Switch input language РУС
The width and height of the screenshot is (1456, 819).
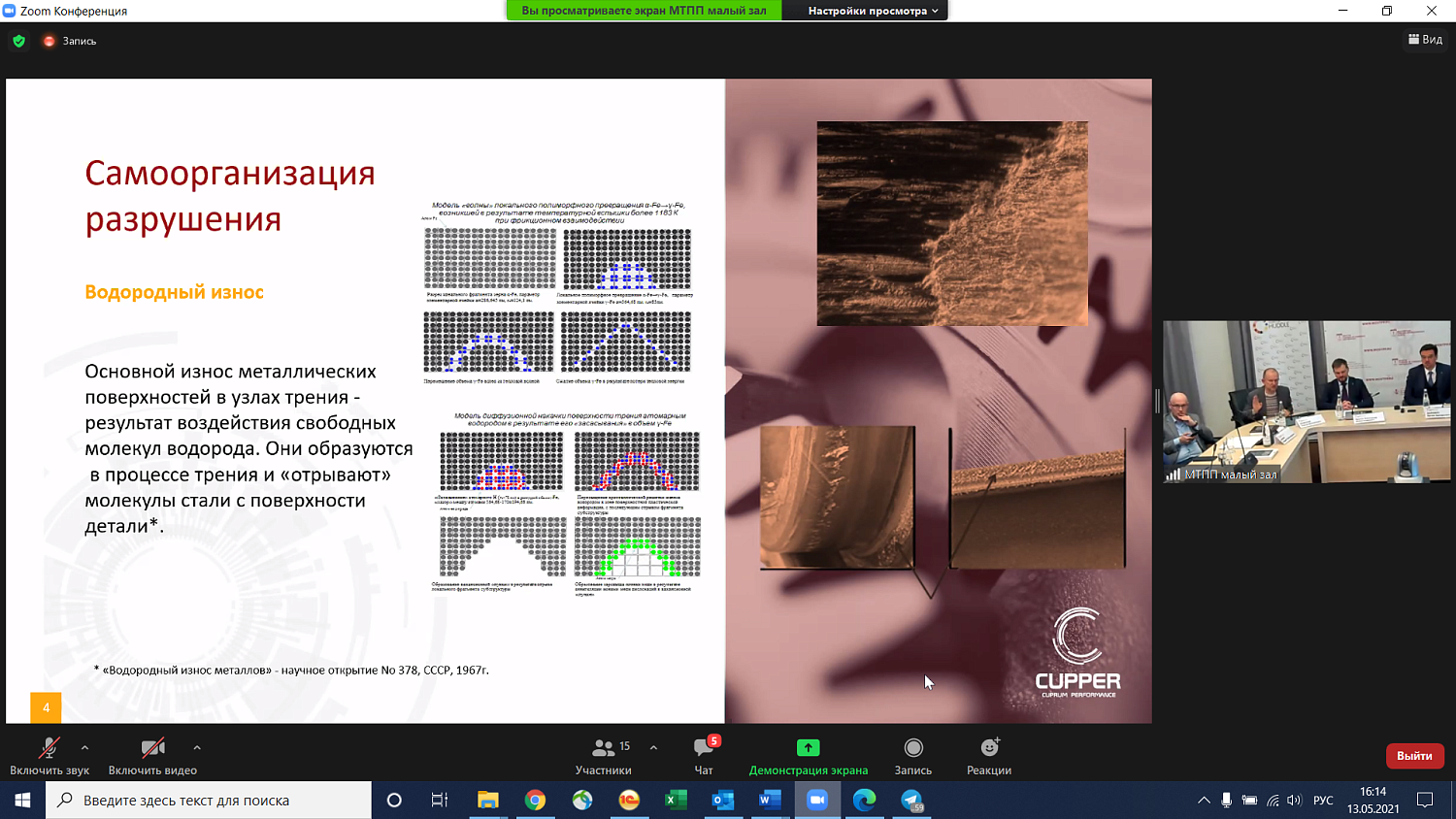pos(1323,800)
